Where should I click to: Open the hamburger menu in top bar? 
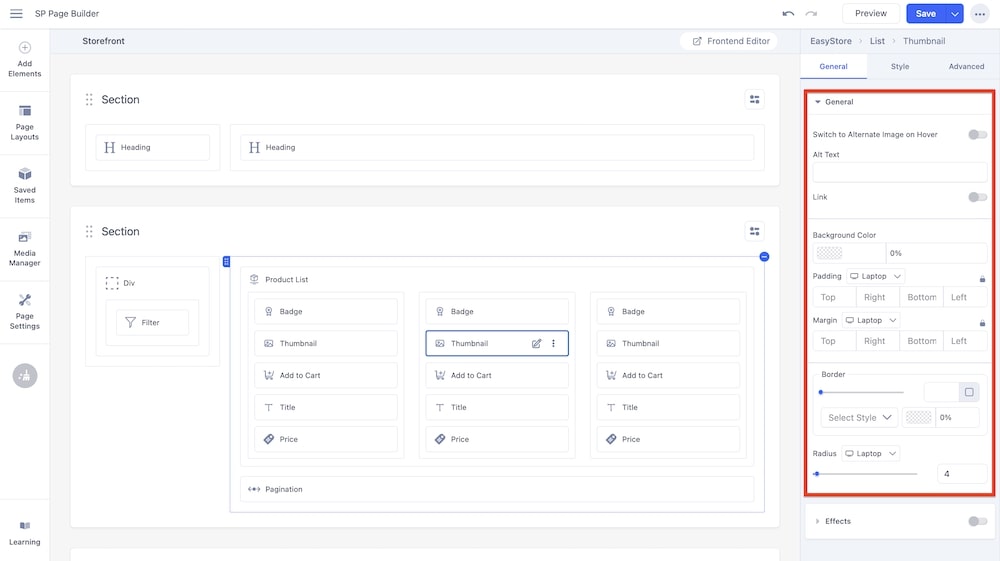coord(16,14)
